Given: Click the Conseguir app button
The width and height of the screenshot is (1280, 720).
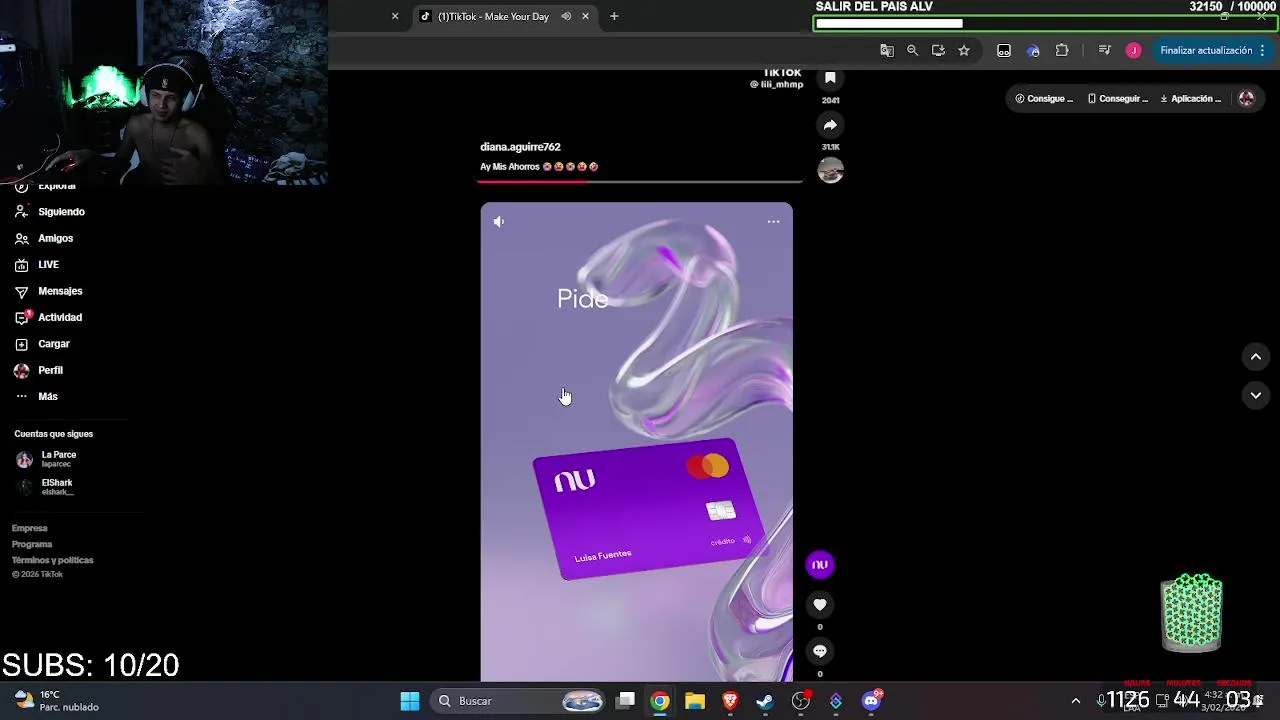Looking at the screenshot, I should click(x=1118, y=99).
